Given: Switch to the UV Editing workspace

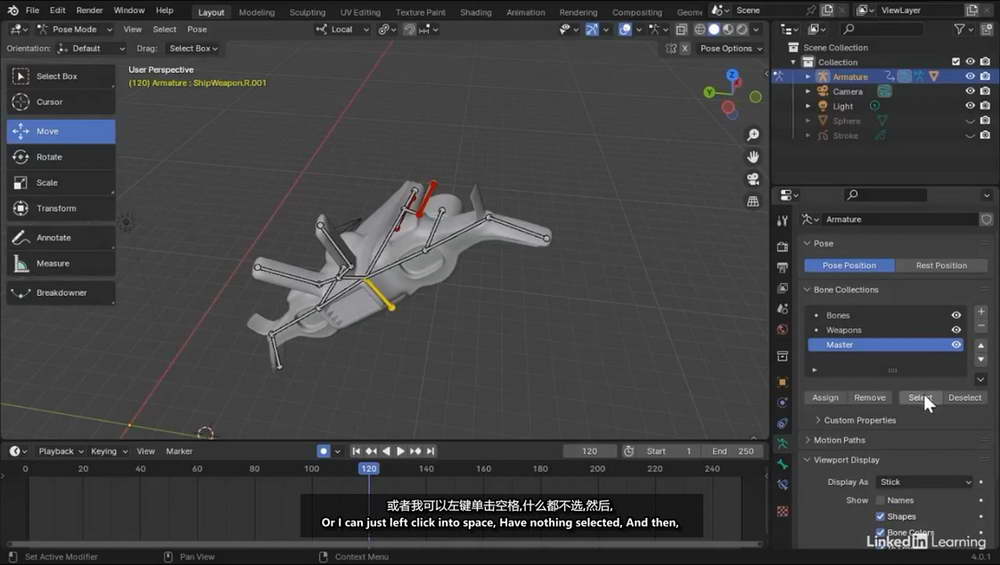Looking at the screenshot, I should point(360,12).
